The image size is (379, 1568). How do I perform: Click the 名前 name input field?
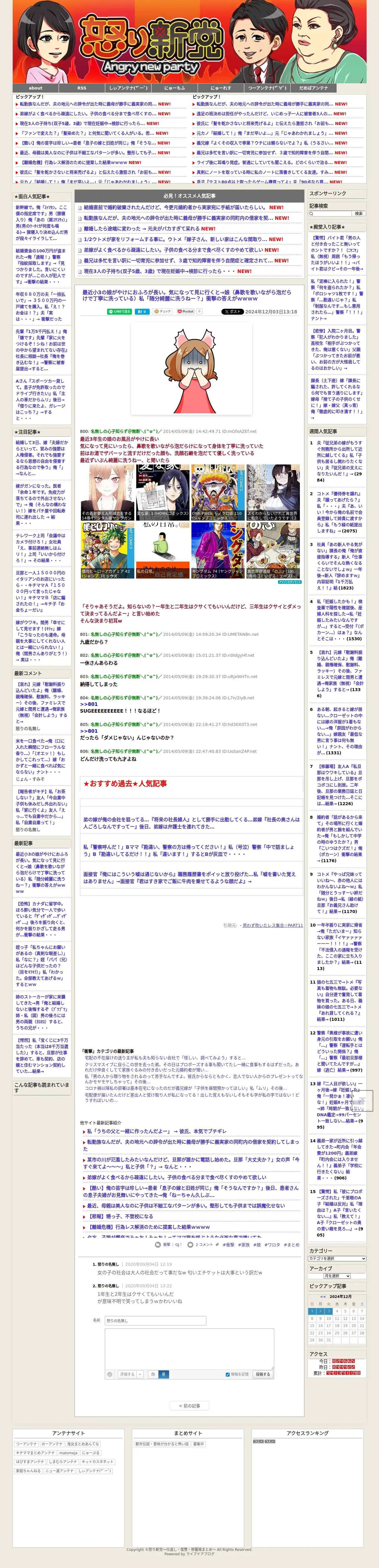[x=156, y=1320]
